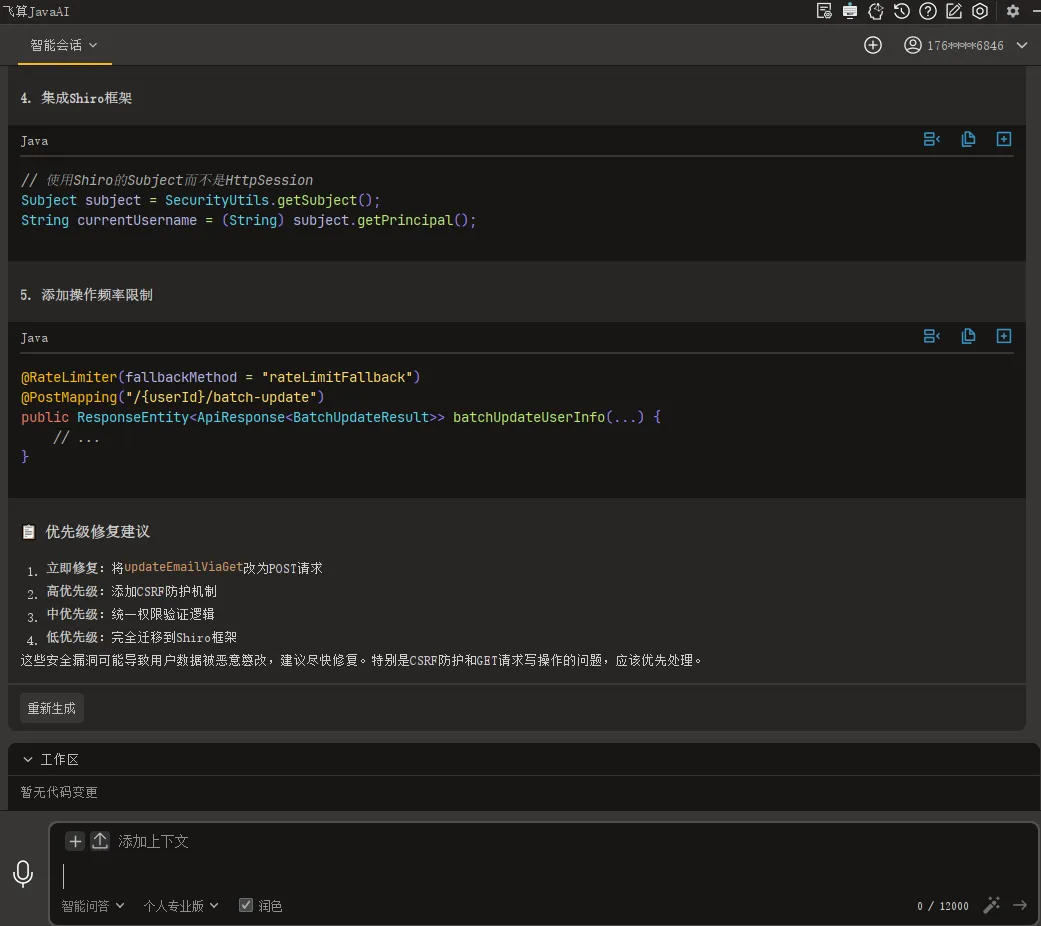Click the SecurityUtils.getSubject() code line

click(200, 200)
